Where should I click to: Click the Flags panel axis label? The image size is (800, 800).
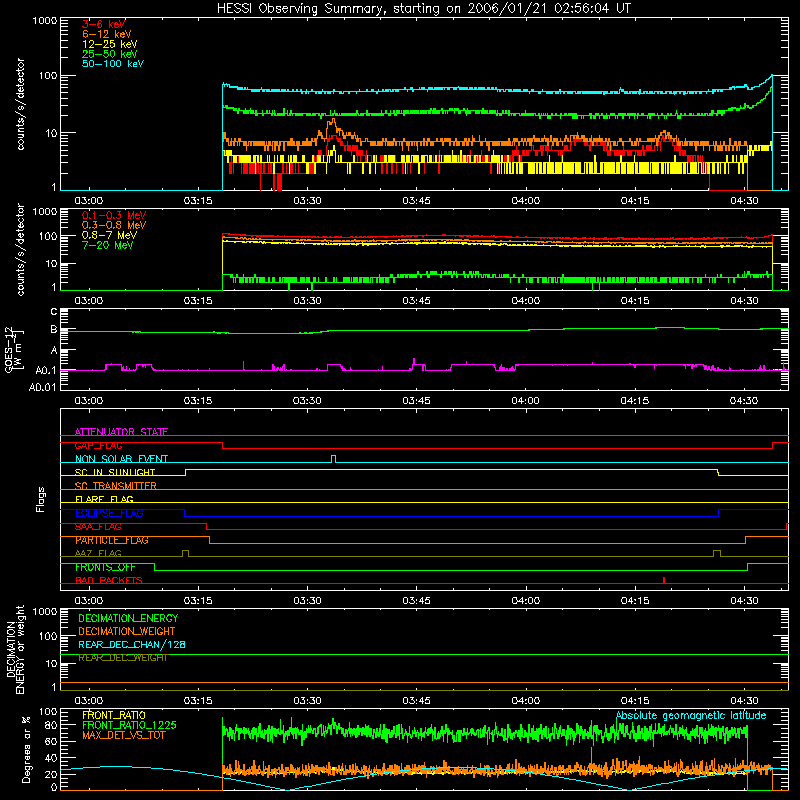click(x=41, y=499)
